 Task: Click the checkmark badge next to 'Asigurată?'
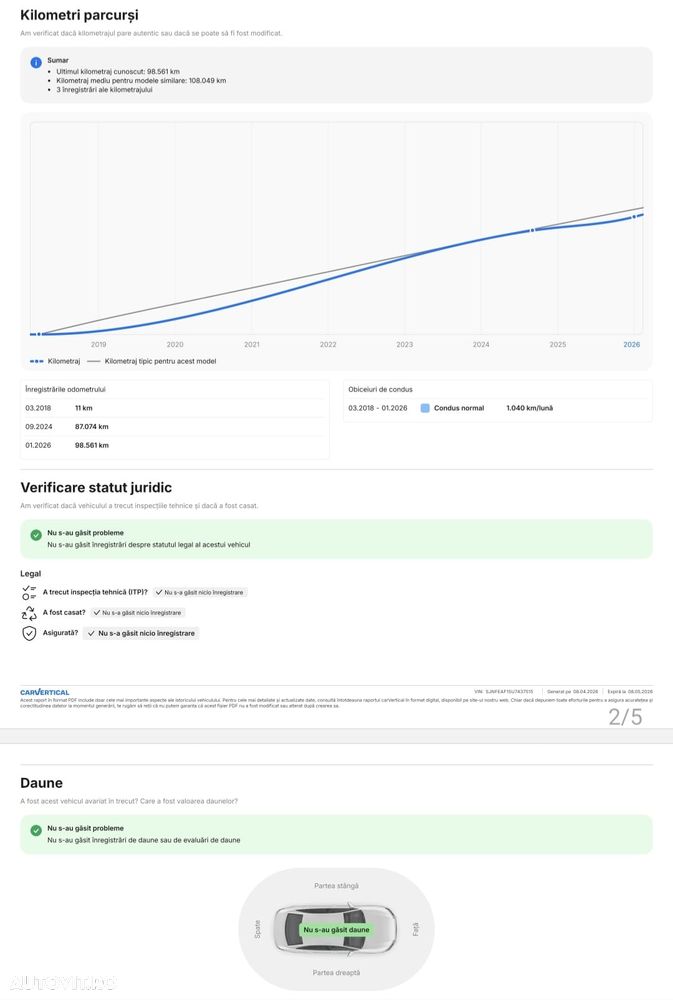coord(141,633)
